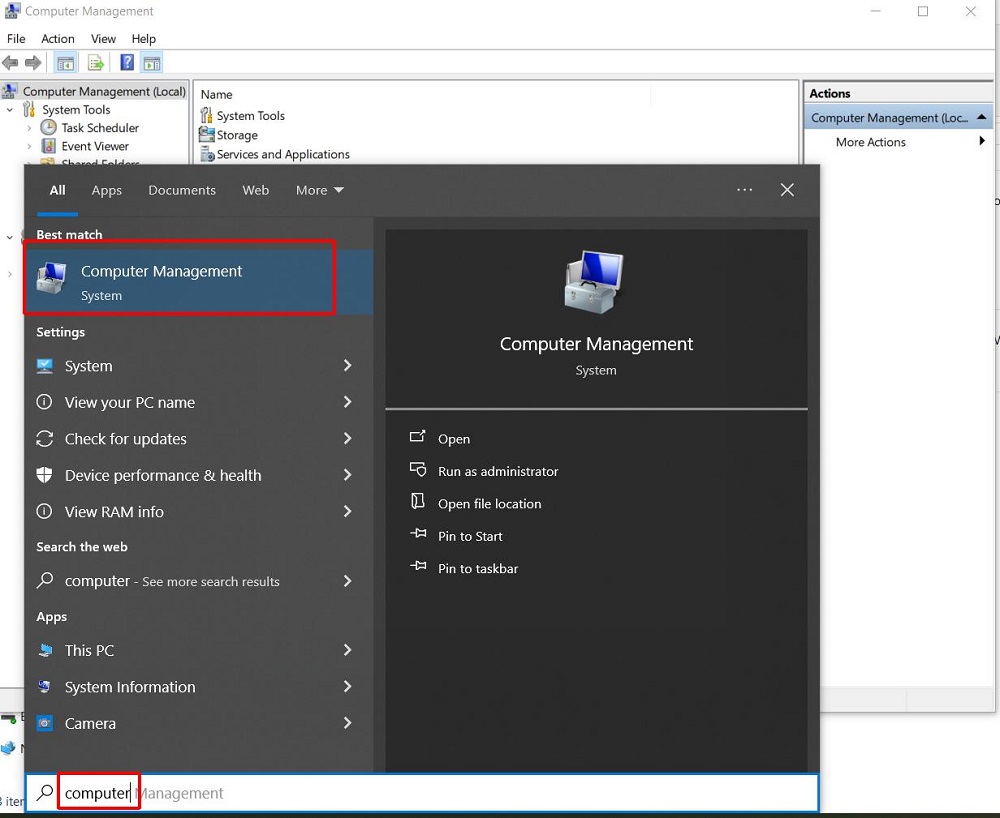This screenshot has height=818, width=1000.
Task: Toggle the Show/Hide Console Tree icon
Action: click(x=65, y=63)
